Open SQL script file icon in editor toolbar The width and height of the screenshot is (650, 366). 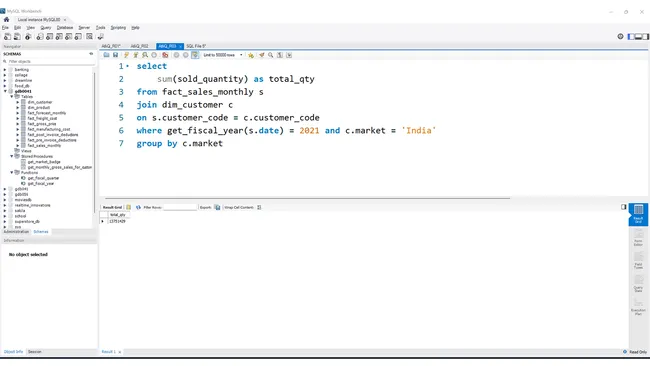107,55
